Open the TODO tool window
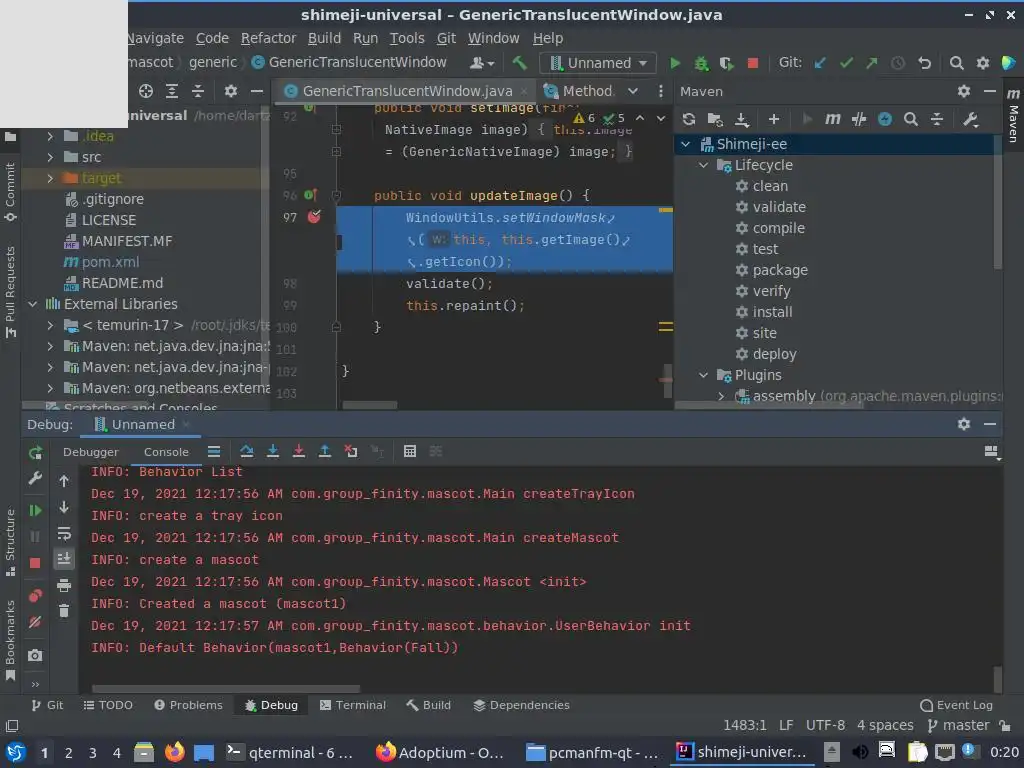 [108, 705]
